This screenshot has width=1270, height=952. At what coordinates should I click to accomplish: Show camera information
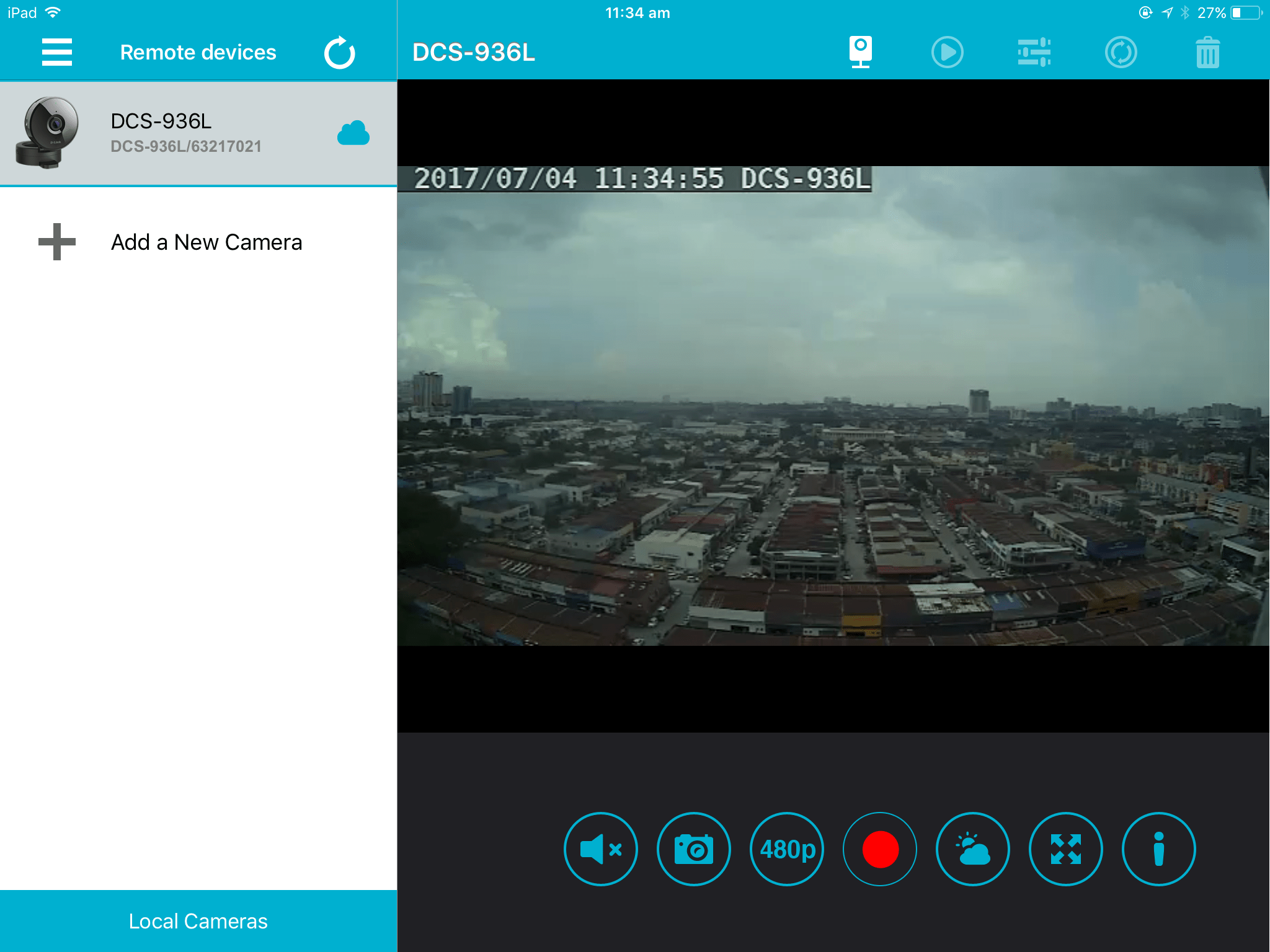click(x=1158, y=848)
